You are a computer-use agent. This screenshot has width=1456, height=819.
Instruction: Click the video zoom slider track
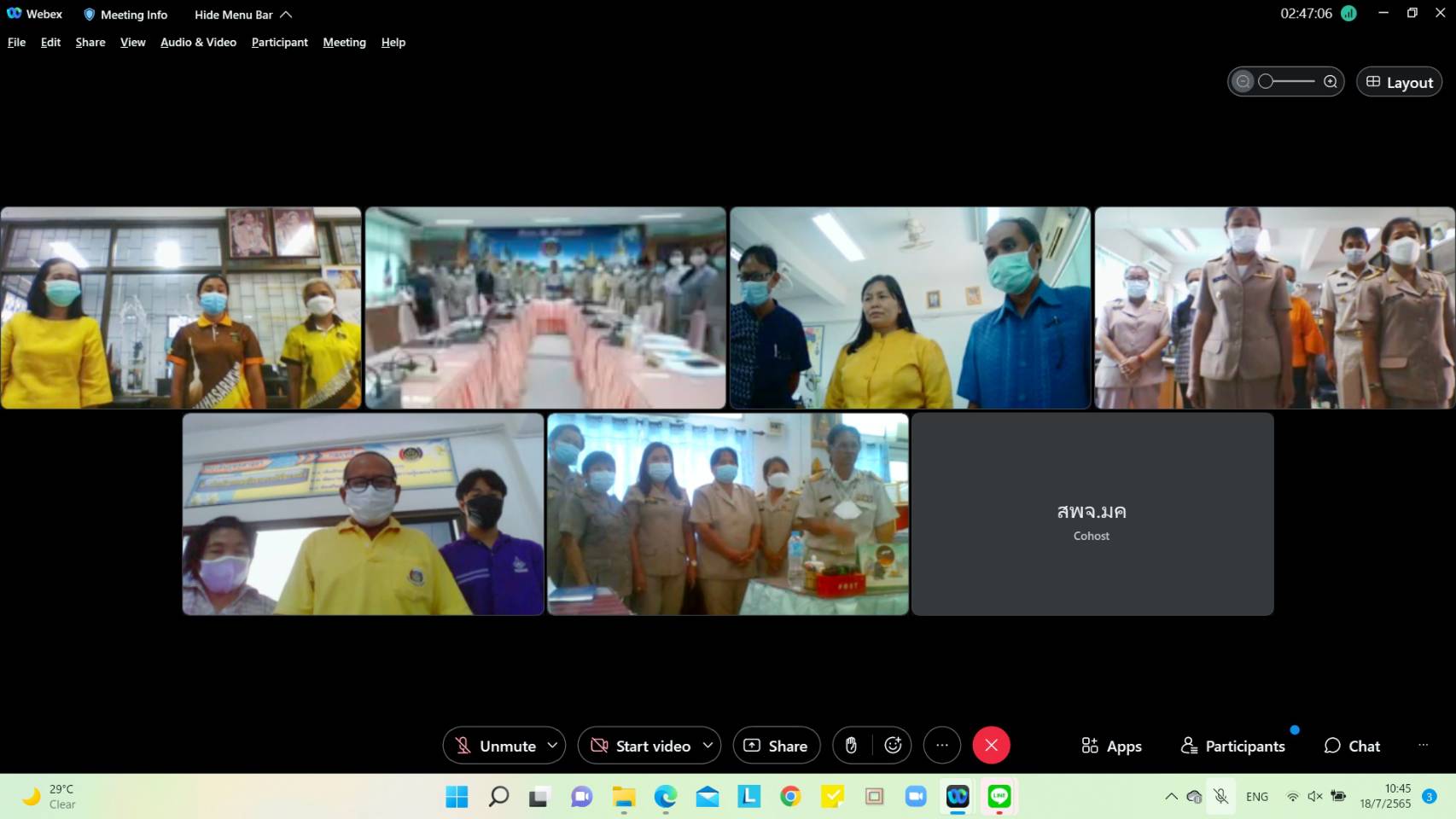pyautogui.click(x=1287, y=82)
